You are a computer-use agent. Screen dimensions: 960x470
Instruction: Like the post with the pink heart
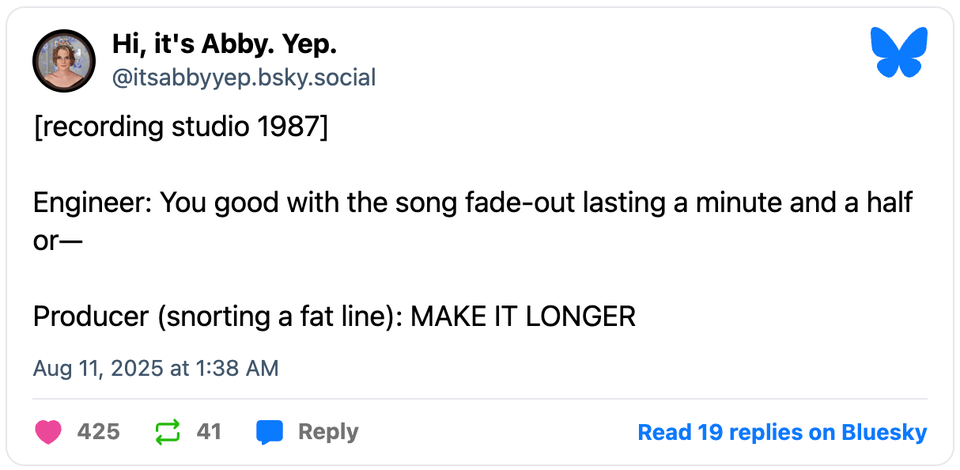(48, 432)
